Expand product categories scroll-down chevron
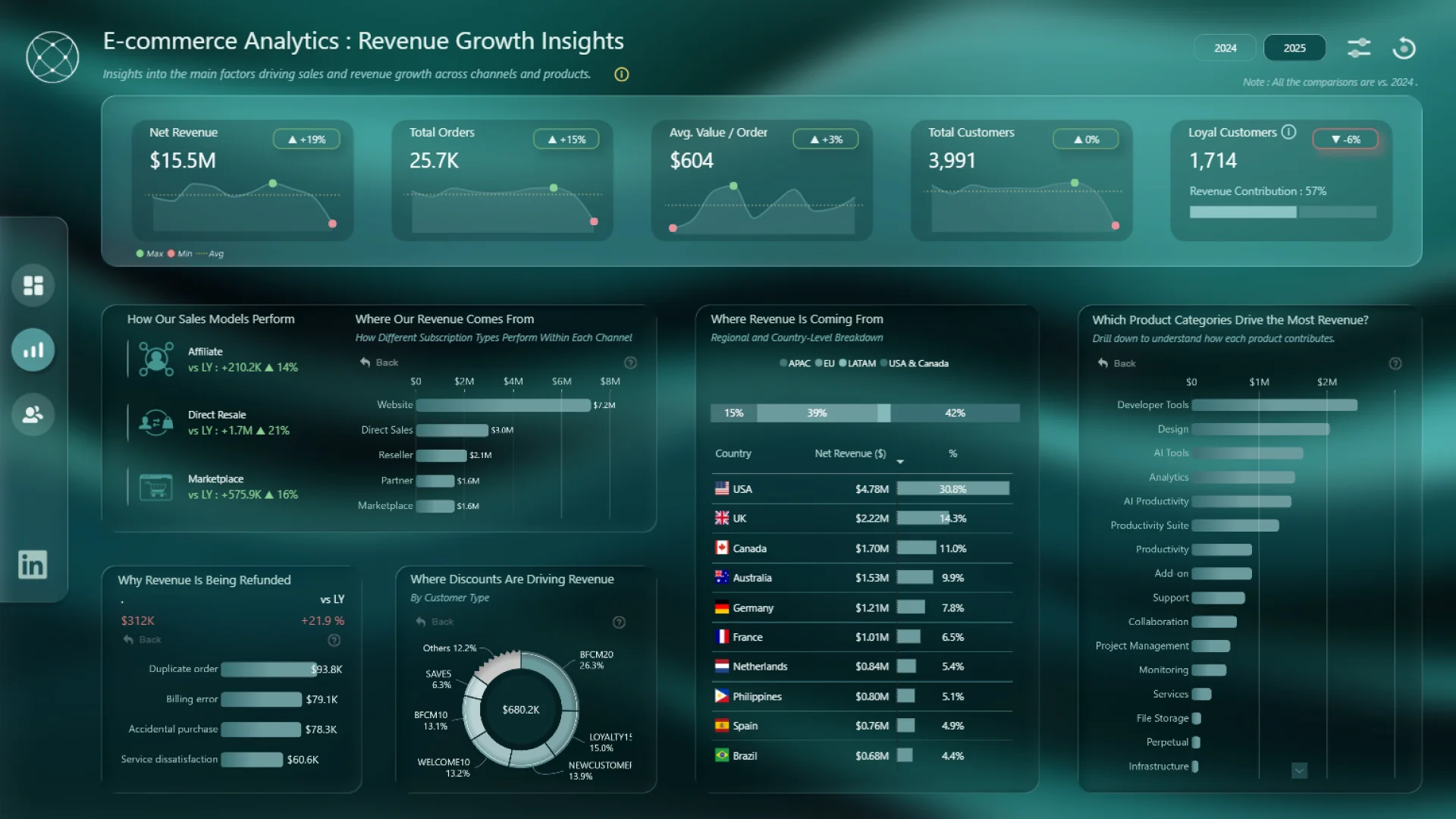 pos(1299,770)
